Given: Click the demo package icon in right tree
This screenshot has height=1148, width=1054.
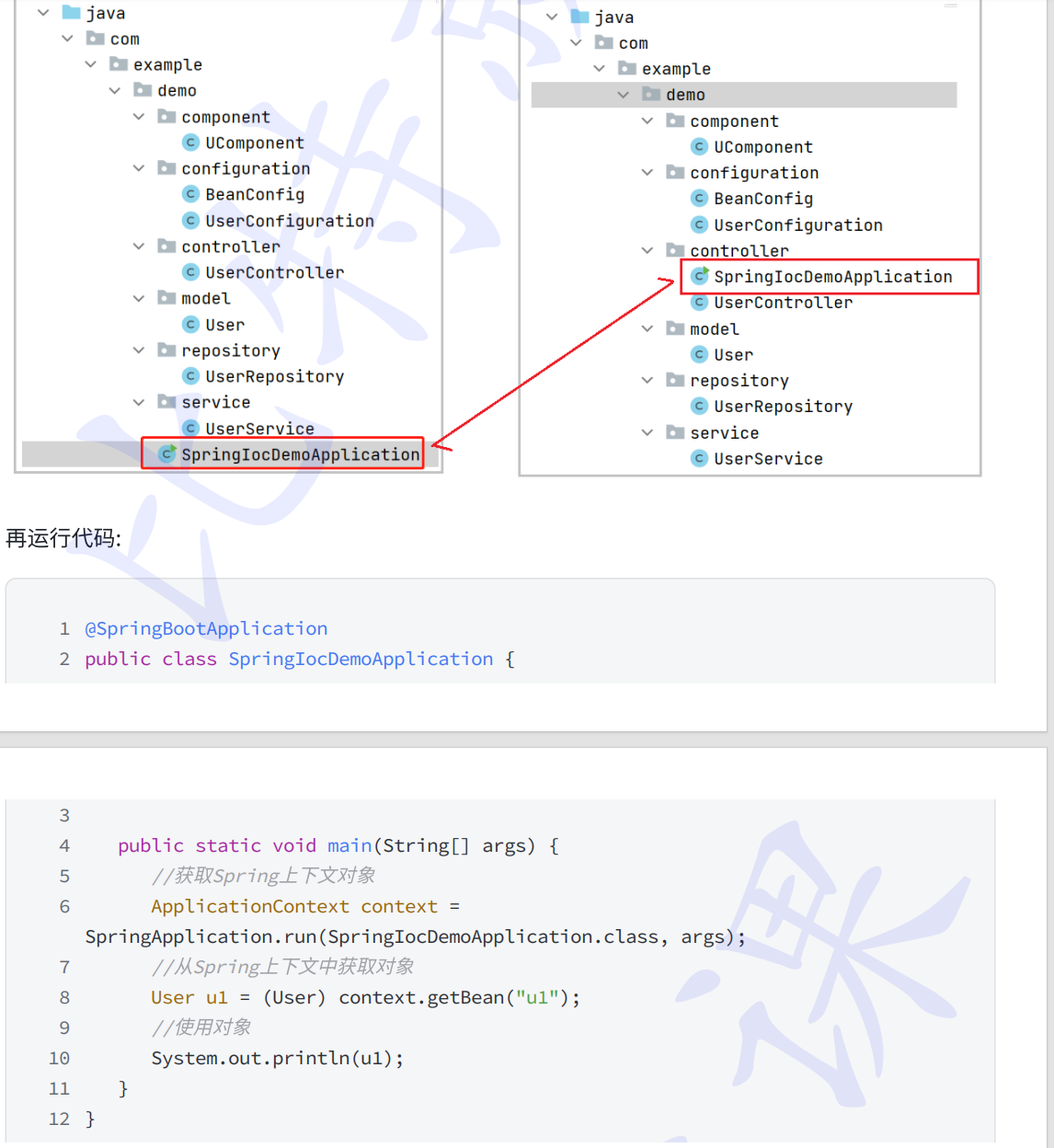Looking at the screenshot, I should point(651,94).
